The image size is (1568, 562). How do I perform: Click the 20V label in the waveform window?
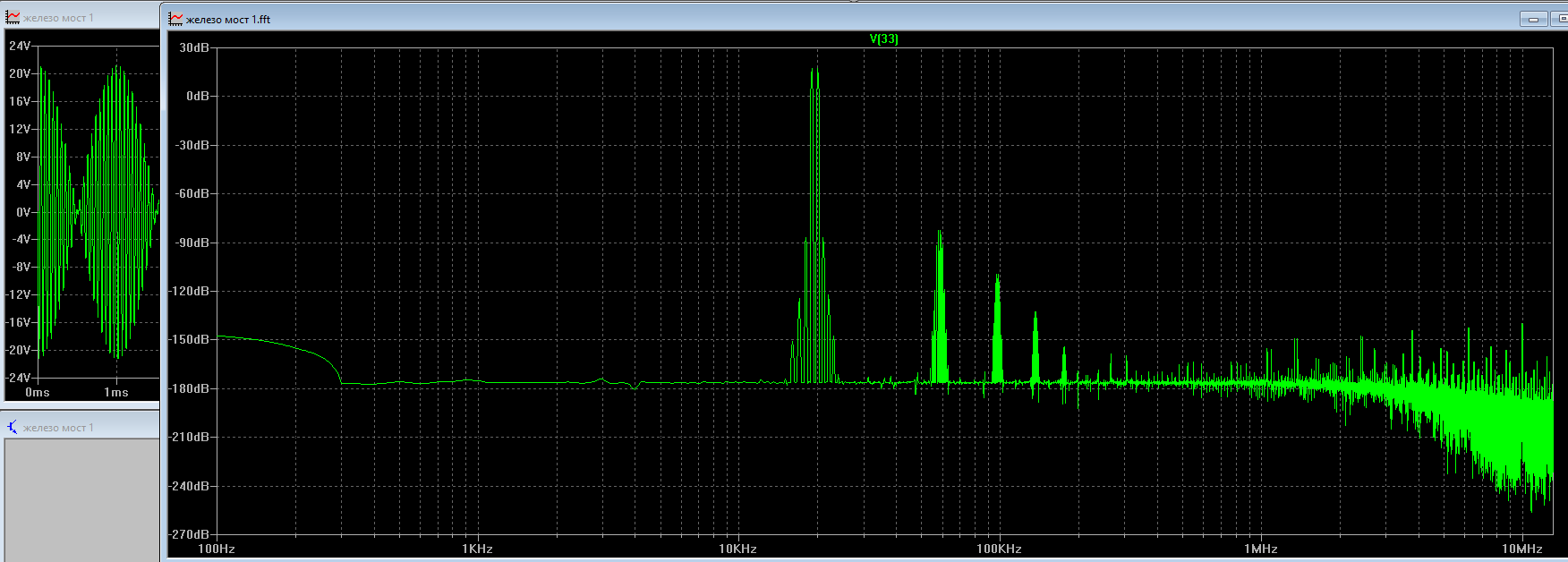click(20, 73)
